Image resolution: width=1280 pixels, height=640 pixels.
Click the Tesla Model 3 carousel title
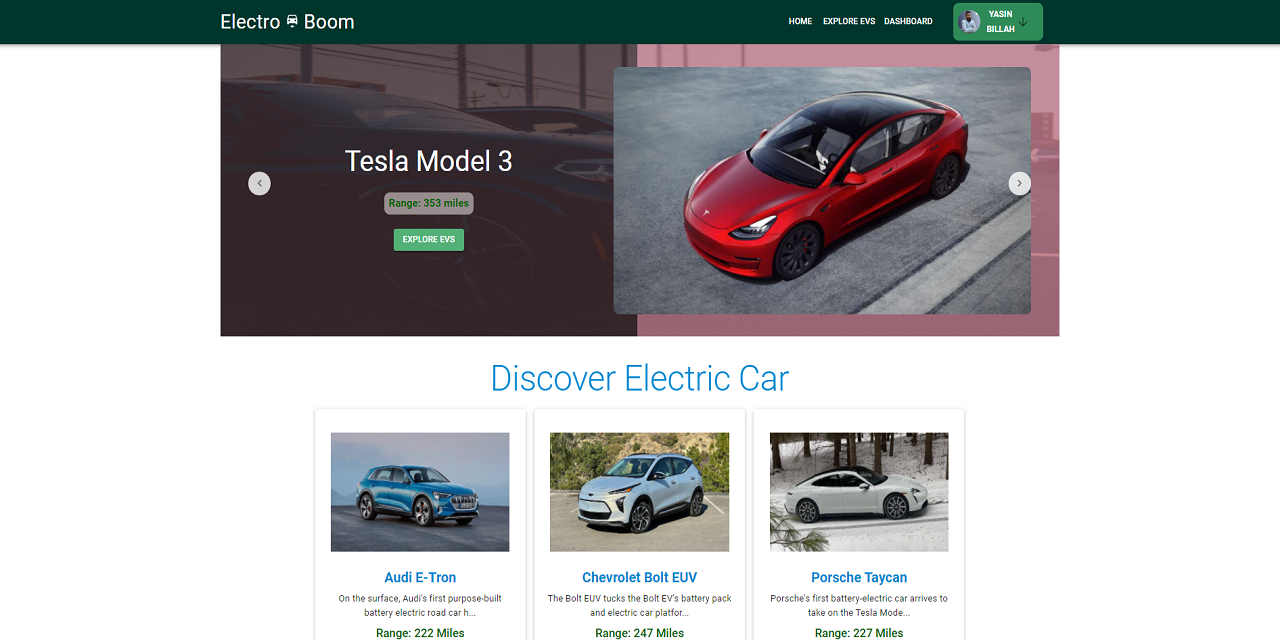click(428, 160)
